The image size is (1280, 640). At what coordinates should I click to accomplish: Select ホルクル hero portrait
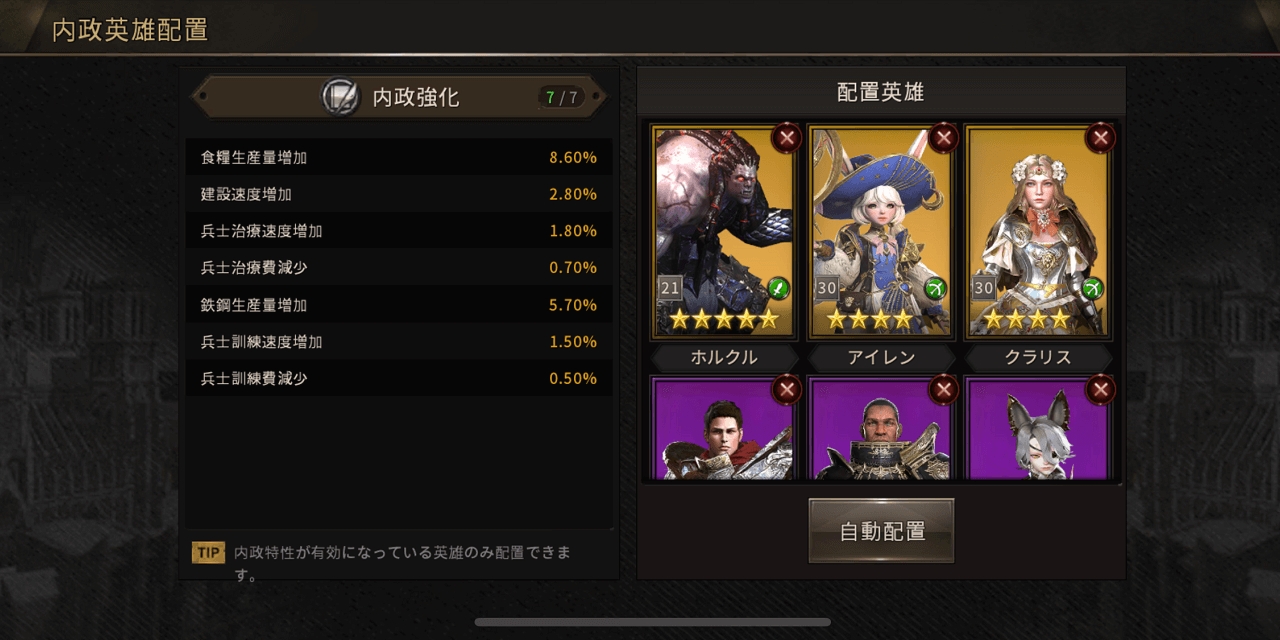[x=723, y=231]
